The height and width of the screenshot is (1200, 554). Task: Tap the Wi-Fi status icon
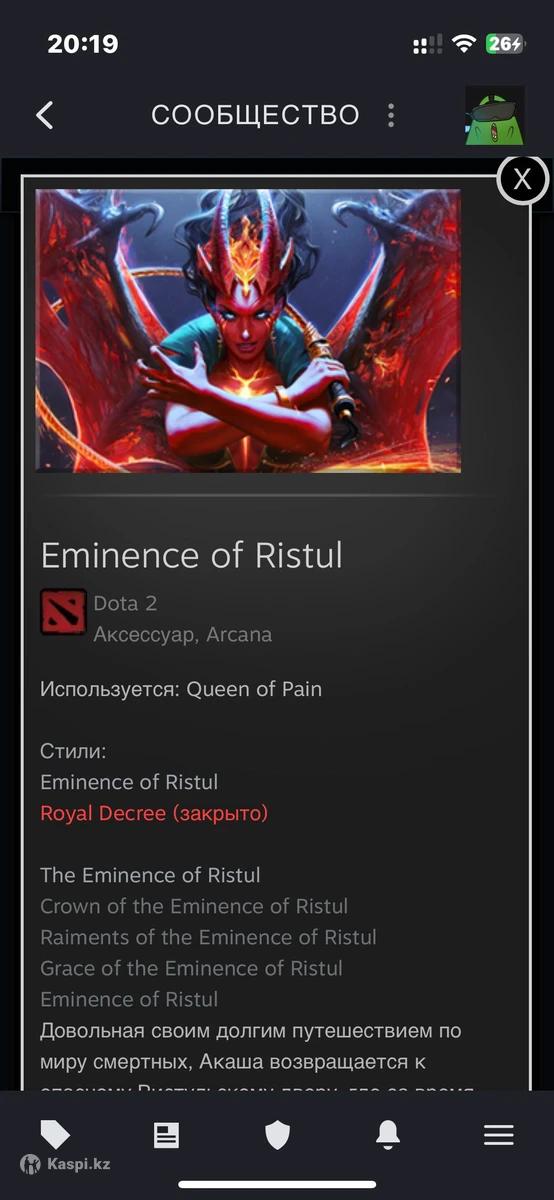click(463, 44)
